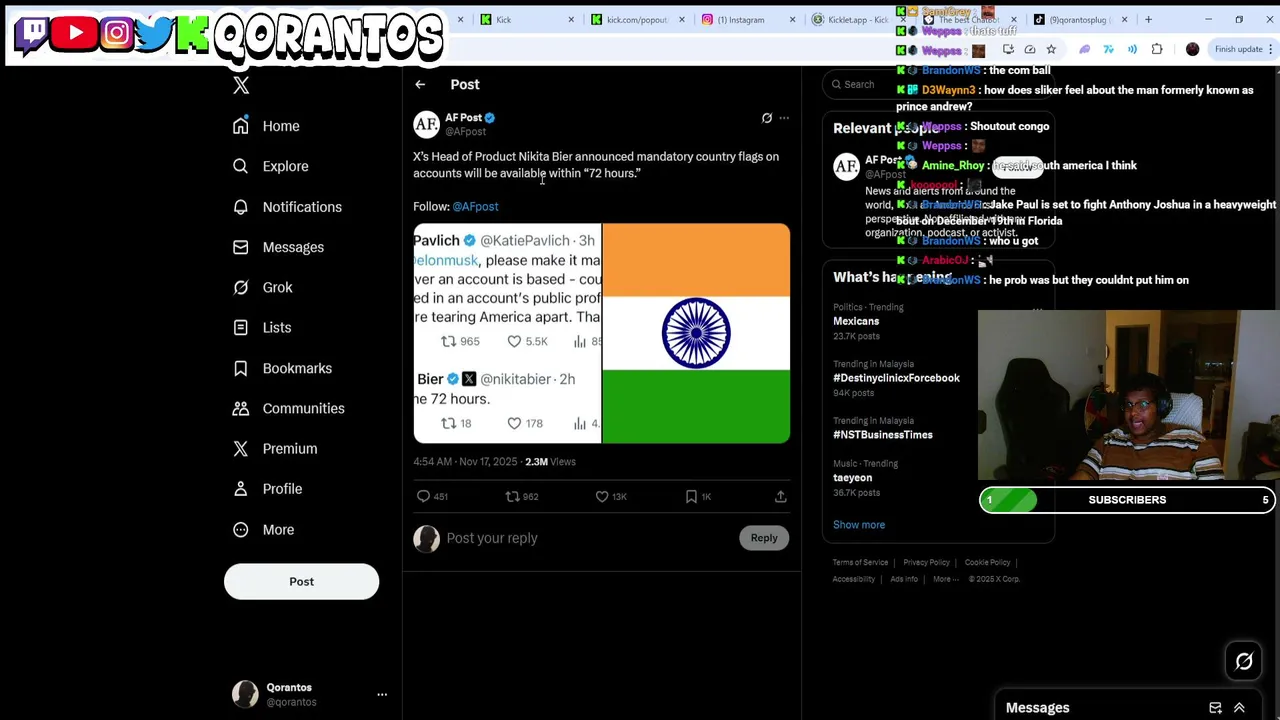The image size is (1280, 720).
Task: Click the new message icon in Messages drawer
Action: coord(1215,708)
